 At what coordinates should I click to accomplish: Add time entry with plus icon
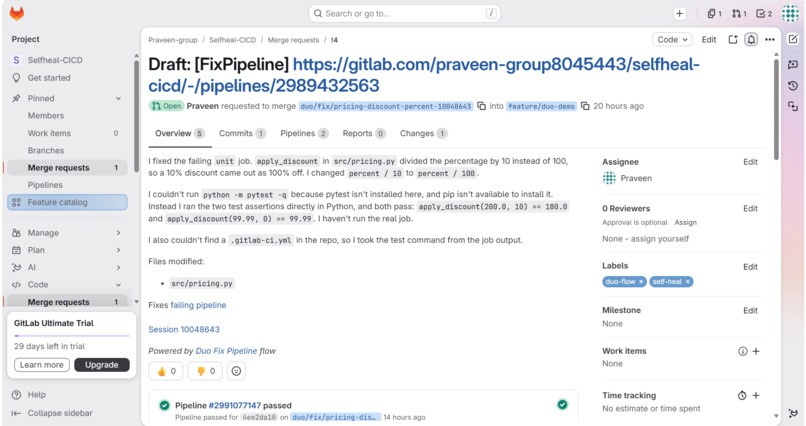(x=756, y=396)
